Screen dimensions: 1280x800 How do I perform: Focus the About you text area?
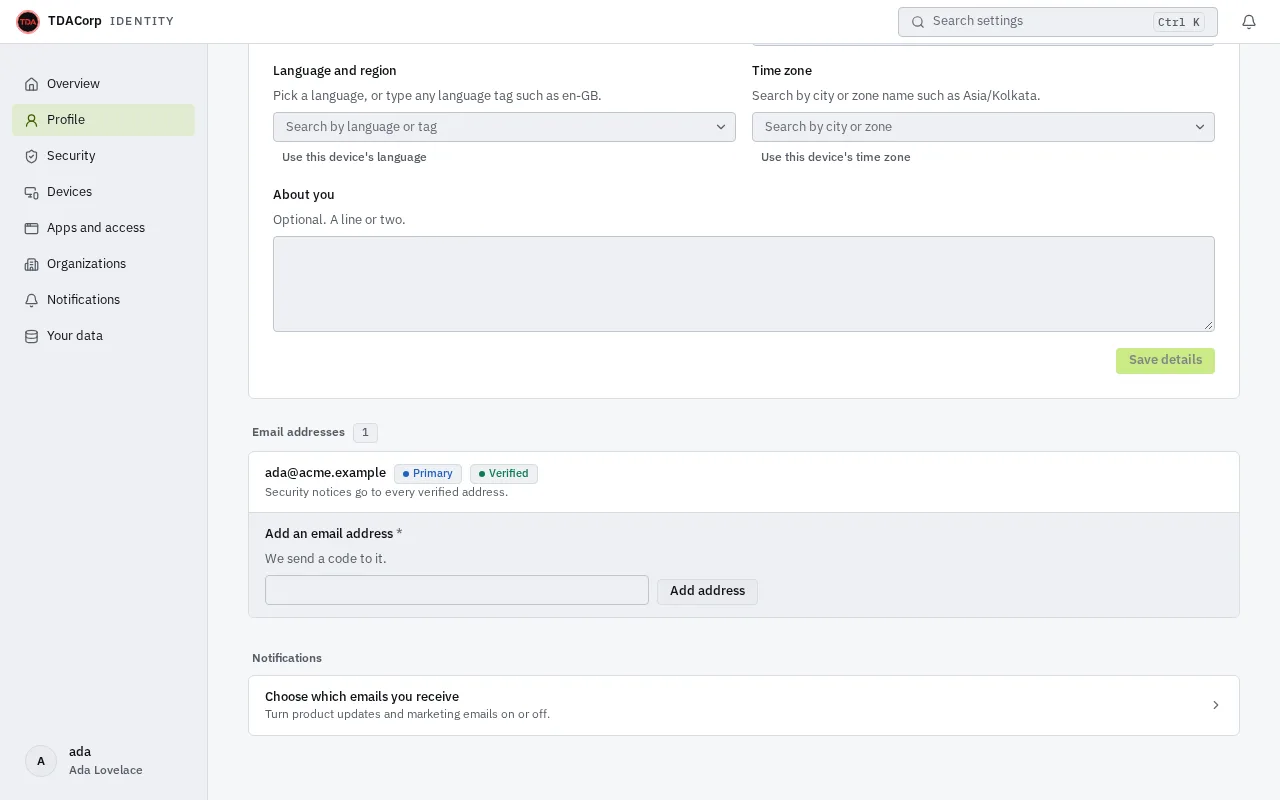click(744, 284)
